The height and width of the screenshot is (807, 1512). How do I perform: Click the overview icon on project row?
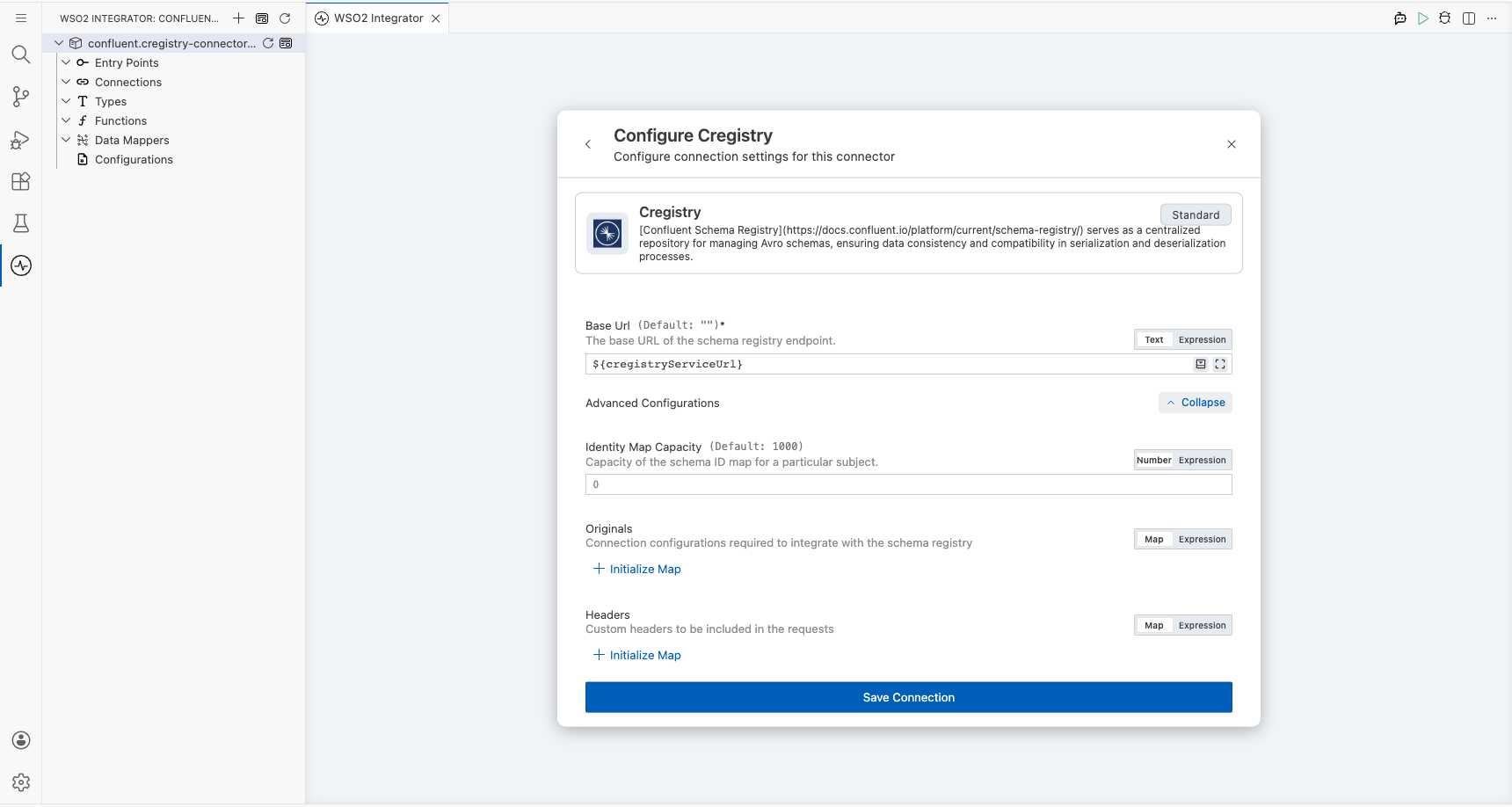pos(286,43)
